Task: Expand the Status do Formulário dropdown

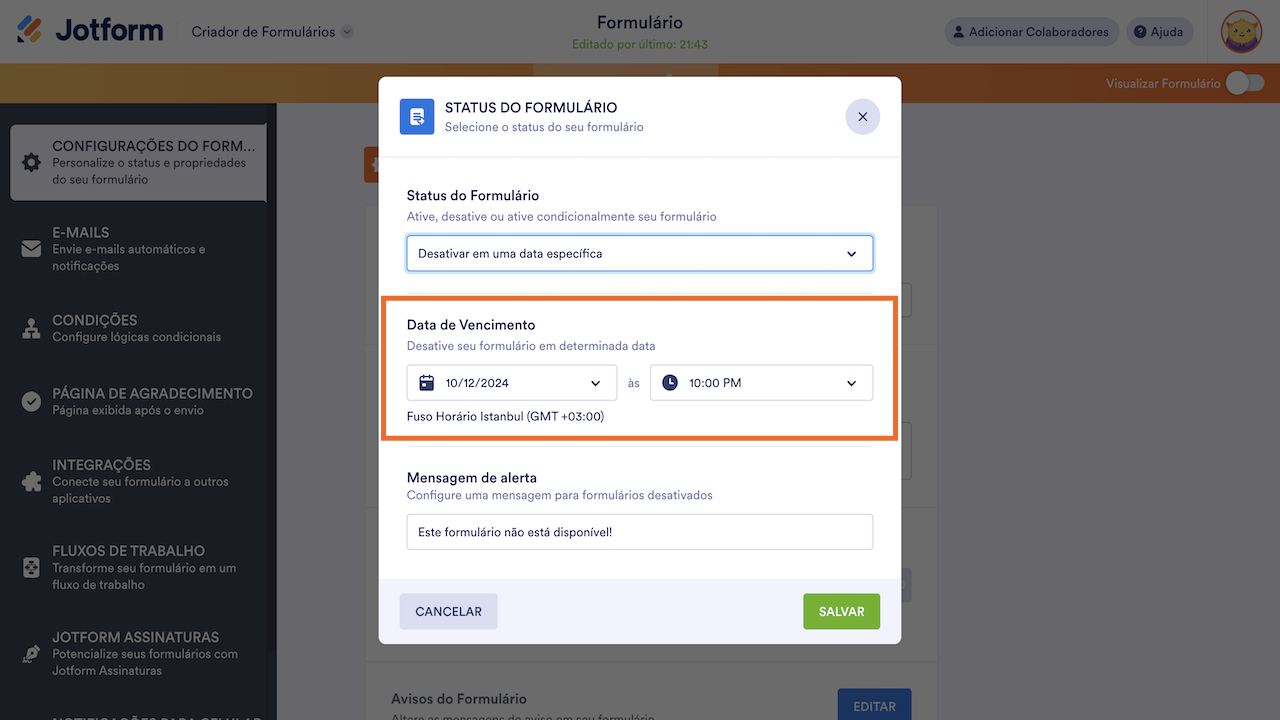Action: click(640, 254)
